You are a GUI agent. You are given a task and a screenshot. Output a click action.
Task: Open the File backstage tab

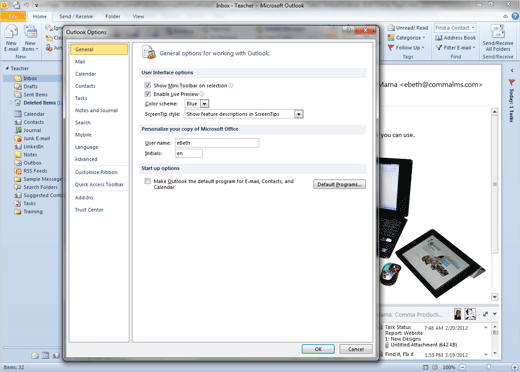pos(13,16)
